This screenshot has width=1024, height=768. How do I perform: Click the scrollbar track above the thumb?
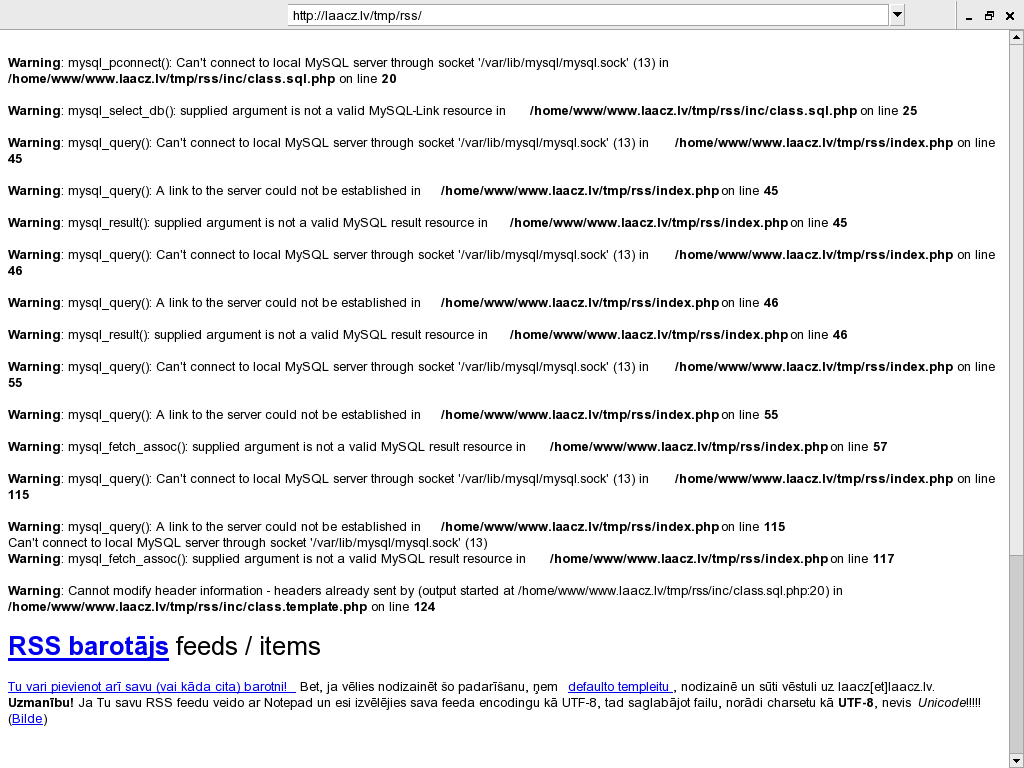pyautogui.click(x=1016, y=300)
